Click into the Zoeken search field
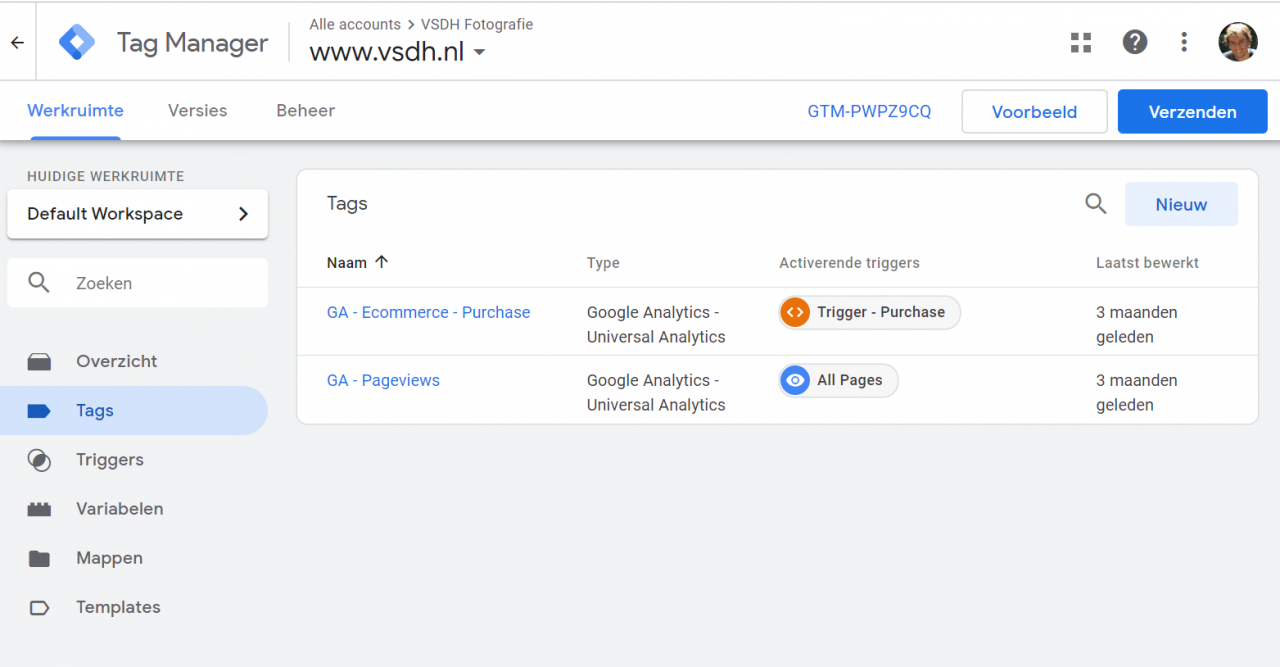1280x667 pixels. click(x=137, y=283)
